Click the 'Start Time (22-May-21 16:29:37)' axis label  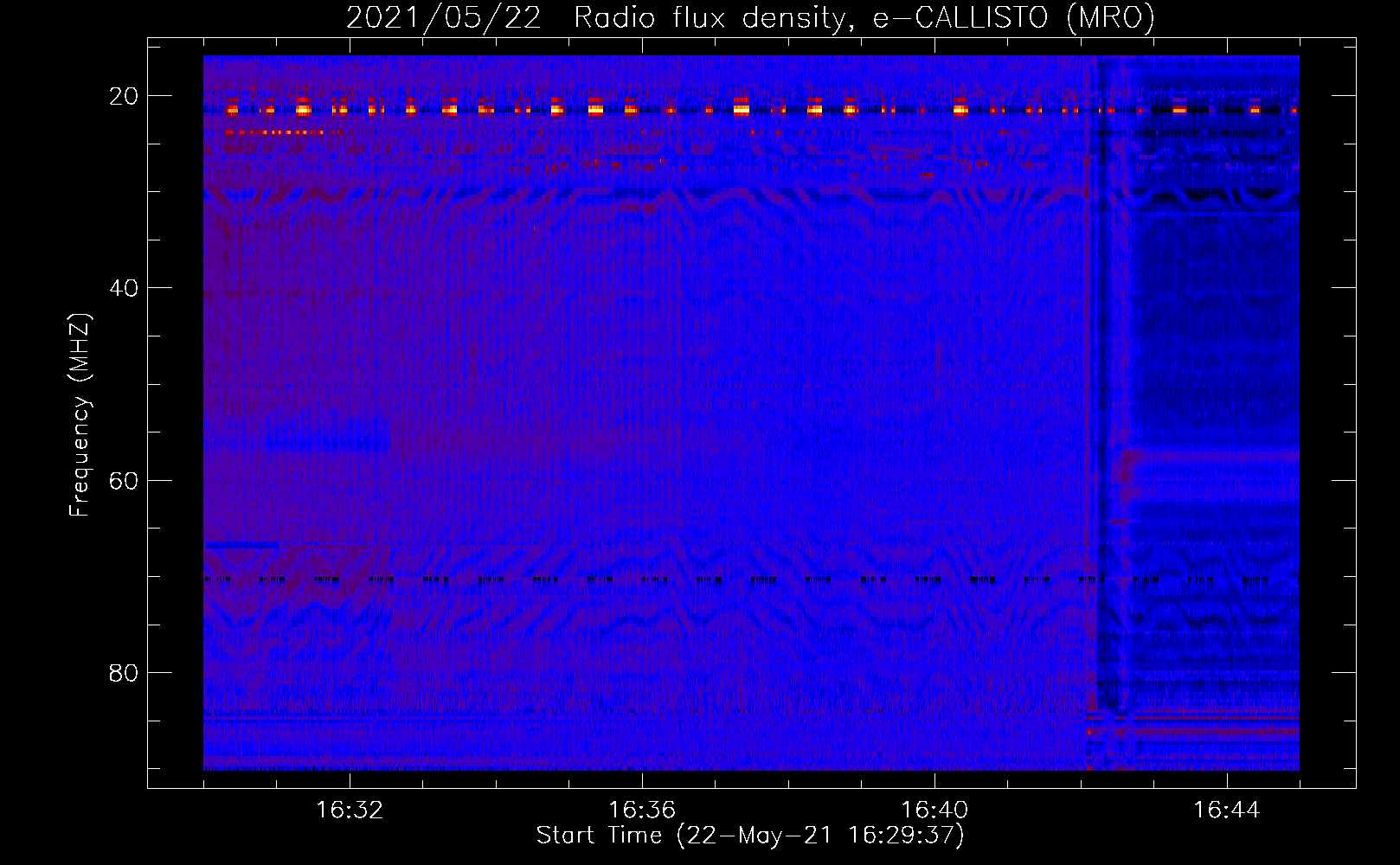[x=750, y=836]
